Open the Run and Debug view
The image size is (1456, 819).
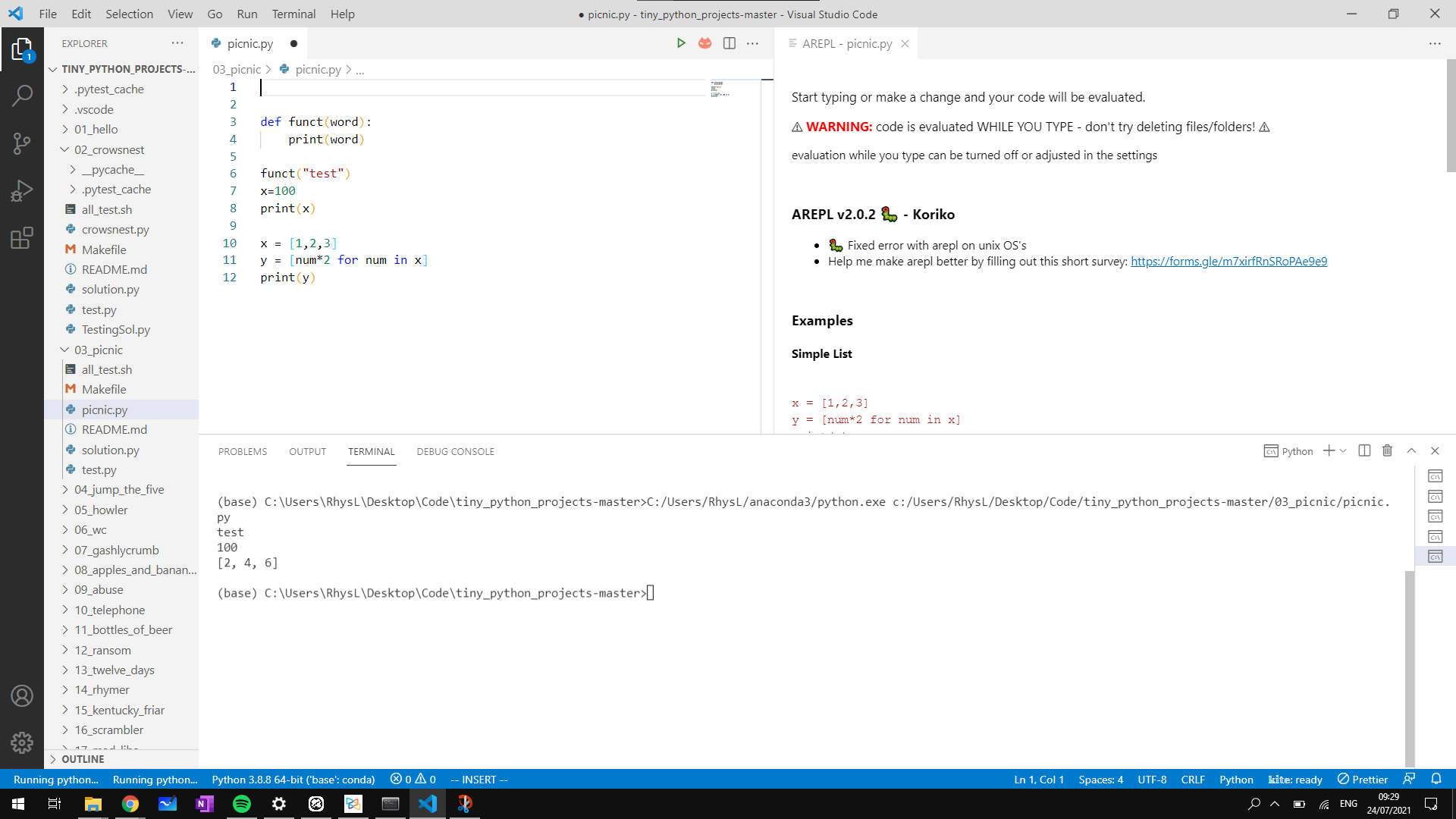(22, 190)
